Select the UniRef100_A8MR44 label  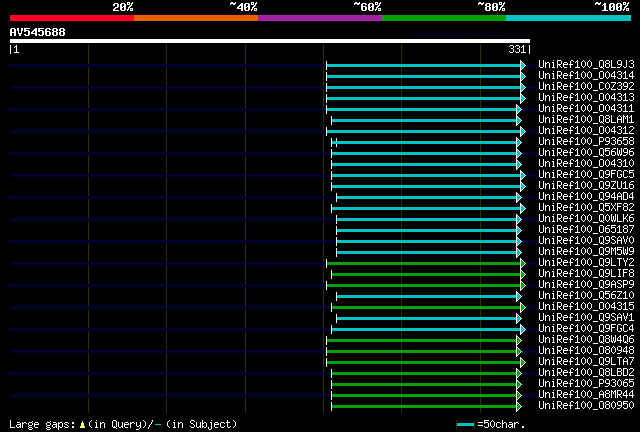[x=586, y=395]
